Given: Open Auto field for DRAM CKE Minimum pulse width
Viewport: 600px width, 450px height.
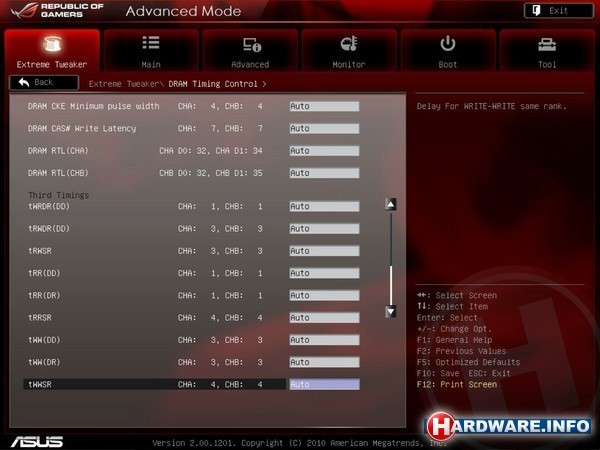Looking at the screenshot, I should (x=324, y=106).
